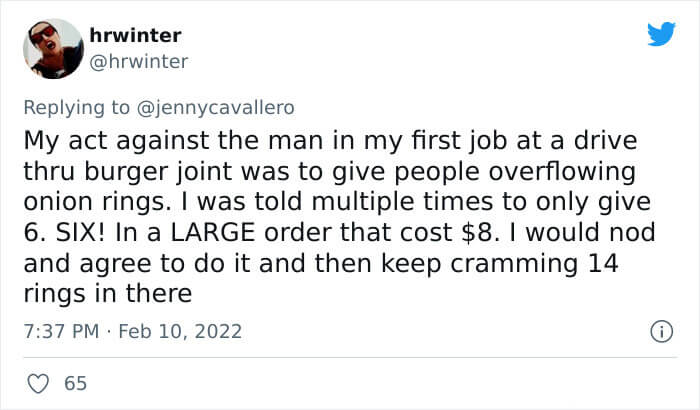This screenshot has width=700, height=410.
Task: Click the Twitter bird logo
Action: pyautogui.click(x=661, y=33)
